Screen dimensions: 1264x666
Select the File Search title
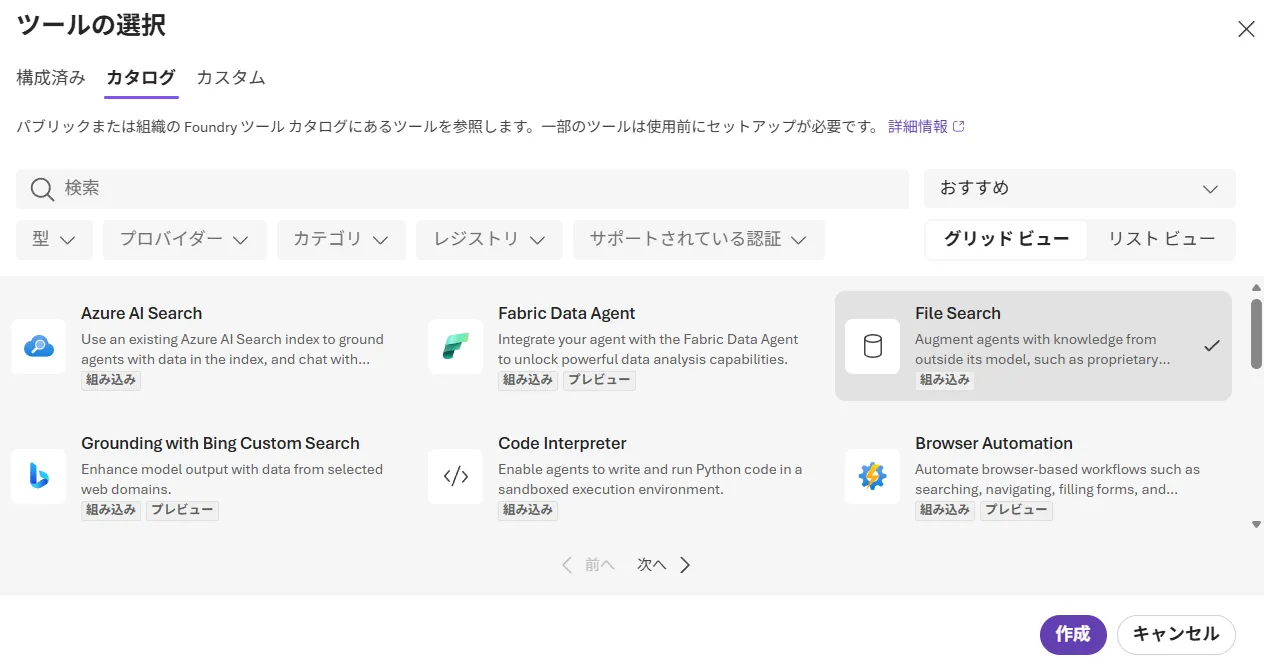pos(958,314)
